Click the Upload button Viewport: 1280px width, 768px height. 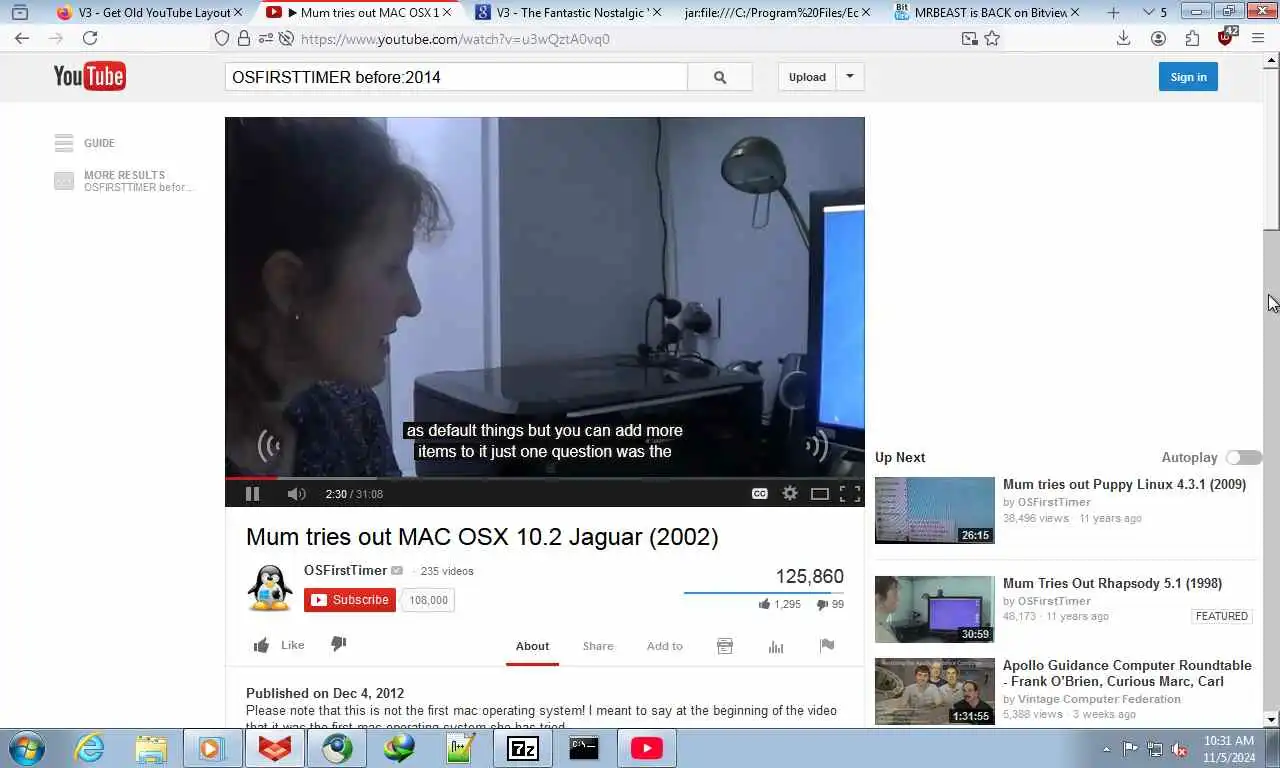coord(807,77)
